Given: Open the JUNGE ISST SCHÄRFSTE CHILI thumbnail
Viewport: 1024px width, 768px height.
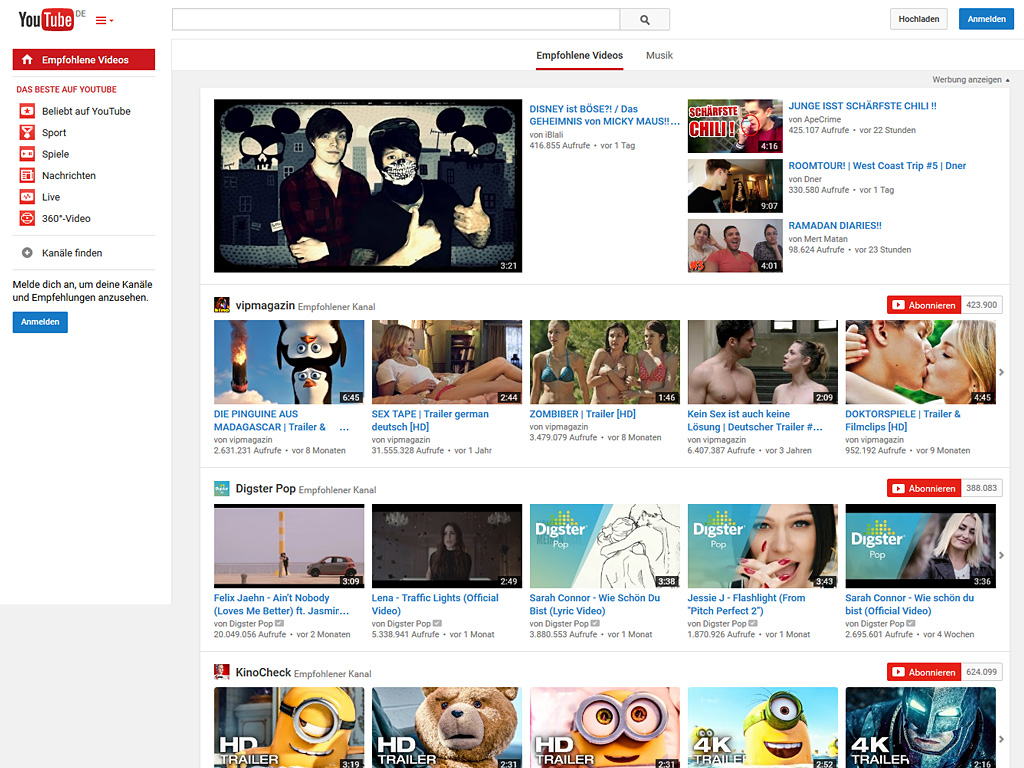Looking at the screenshot, I should (735, 126).
